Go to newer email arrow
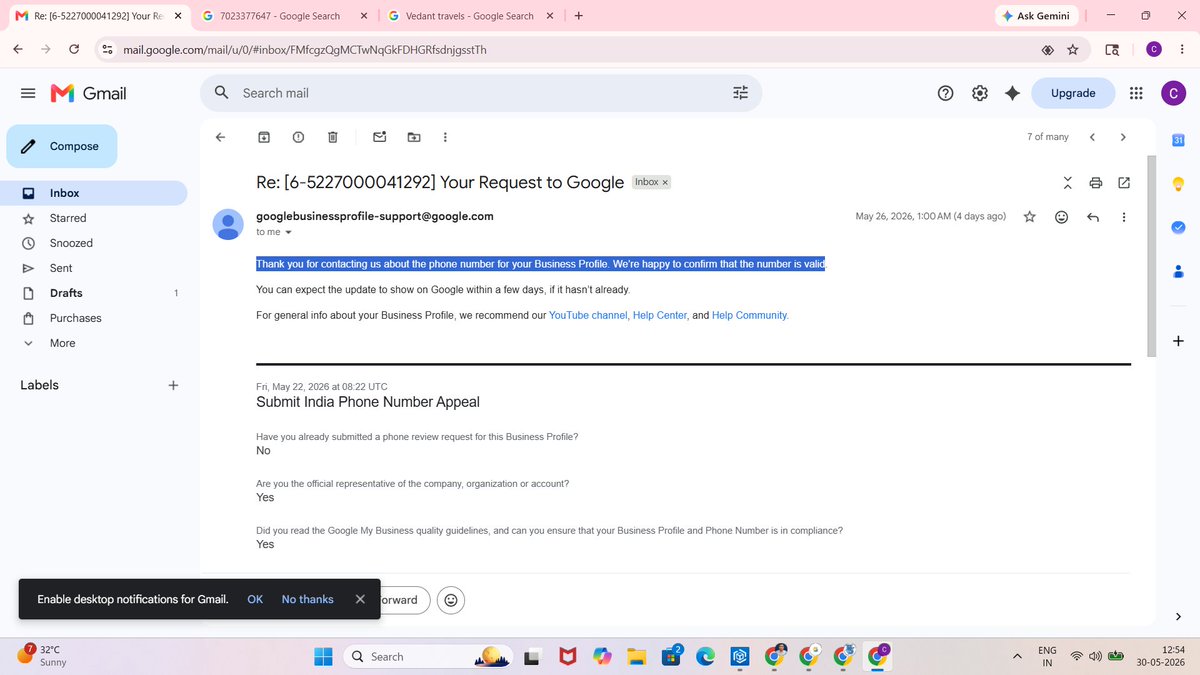Viewport: 1200px width, 675px height. (1092, 137)
